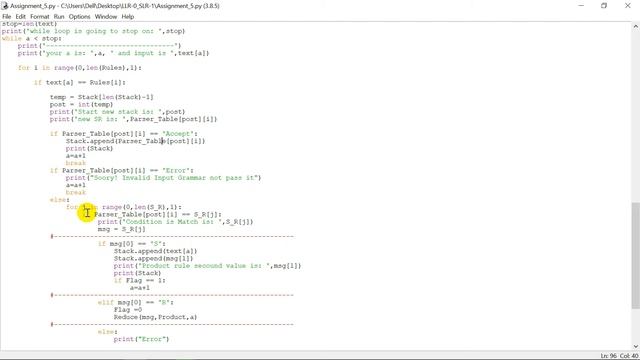
Task: Click the print 'new SR is' line
Action: point(133,119)
